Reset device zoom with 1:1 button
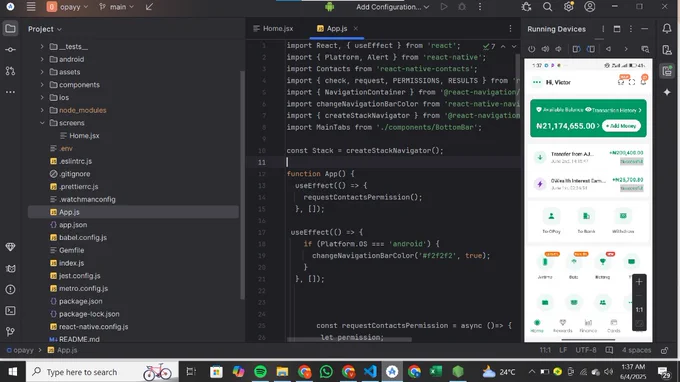This screenshot has width=680, height=382. click(639, 310)
